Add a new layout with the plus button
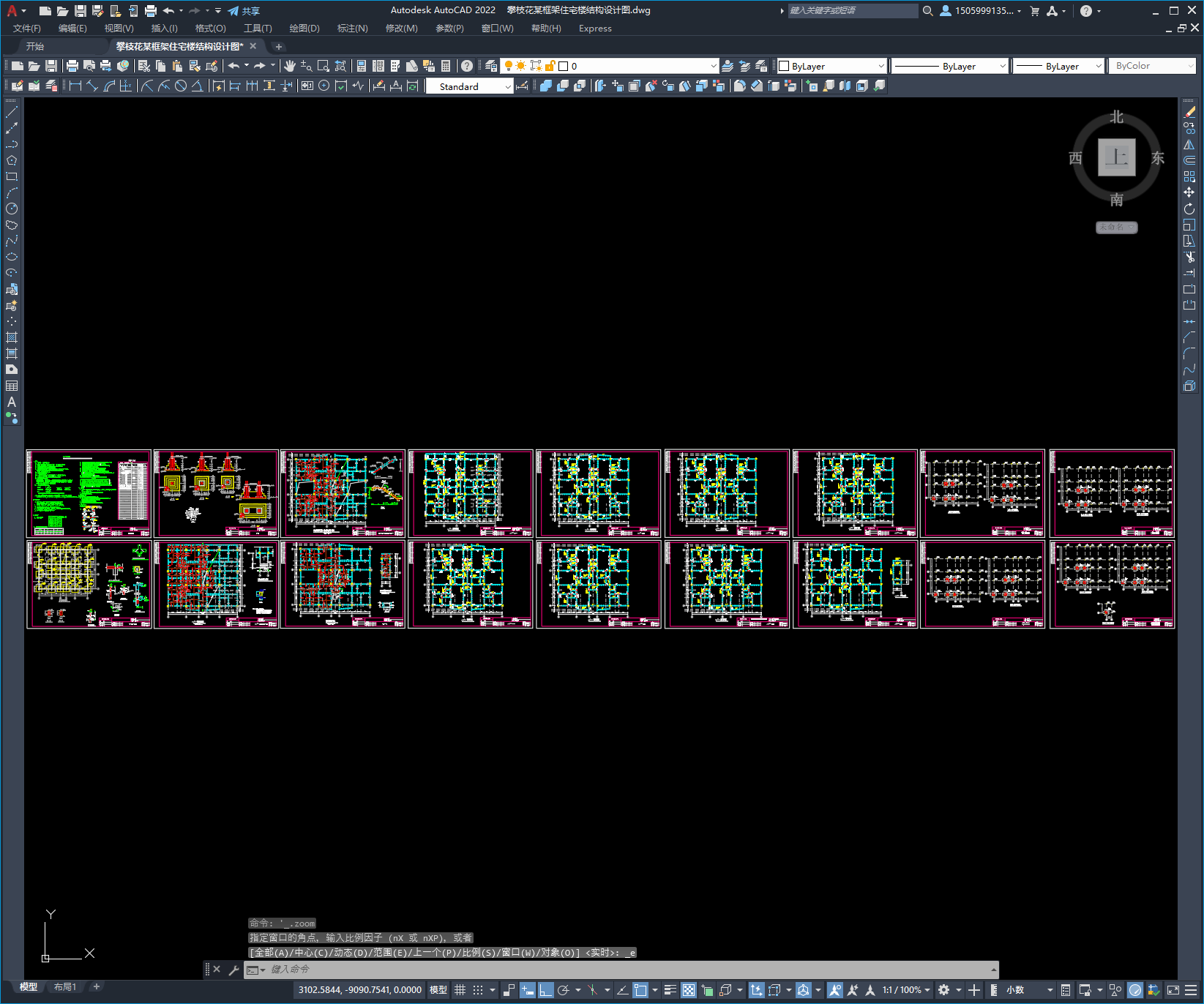 96,986
